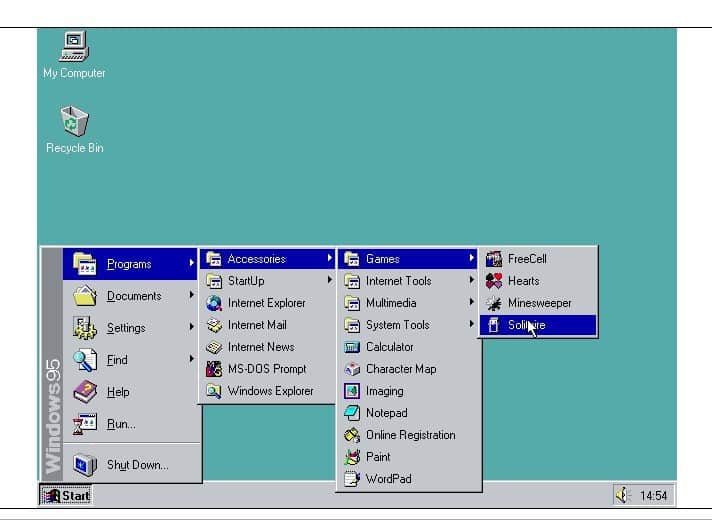The image size is (712, 520).
Task: Open the Multimedia folder entry
Action: coord(407,303)
